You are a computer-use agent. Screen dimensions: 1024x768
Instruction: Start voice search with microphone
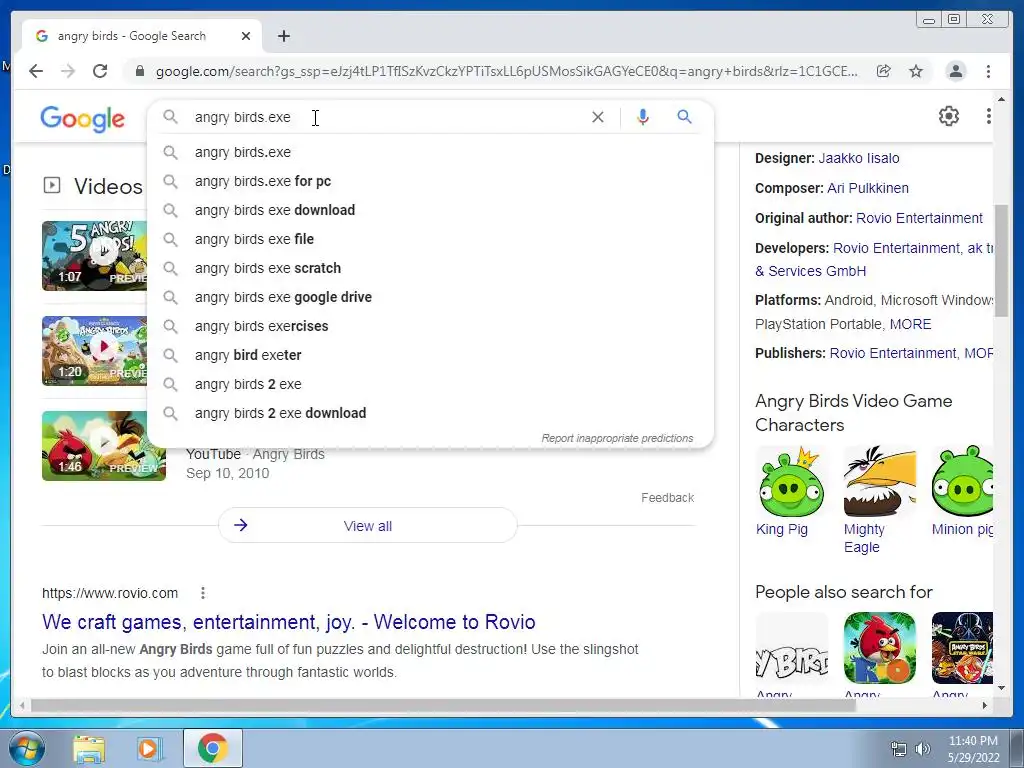click(x=643, y=117)
